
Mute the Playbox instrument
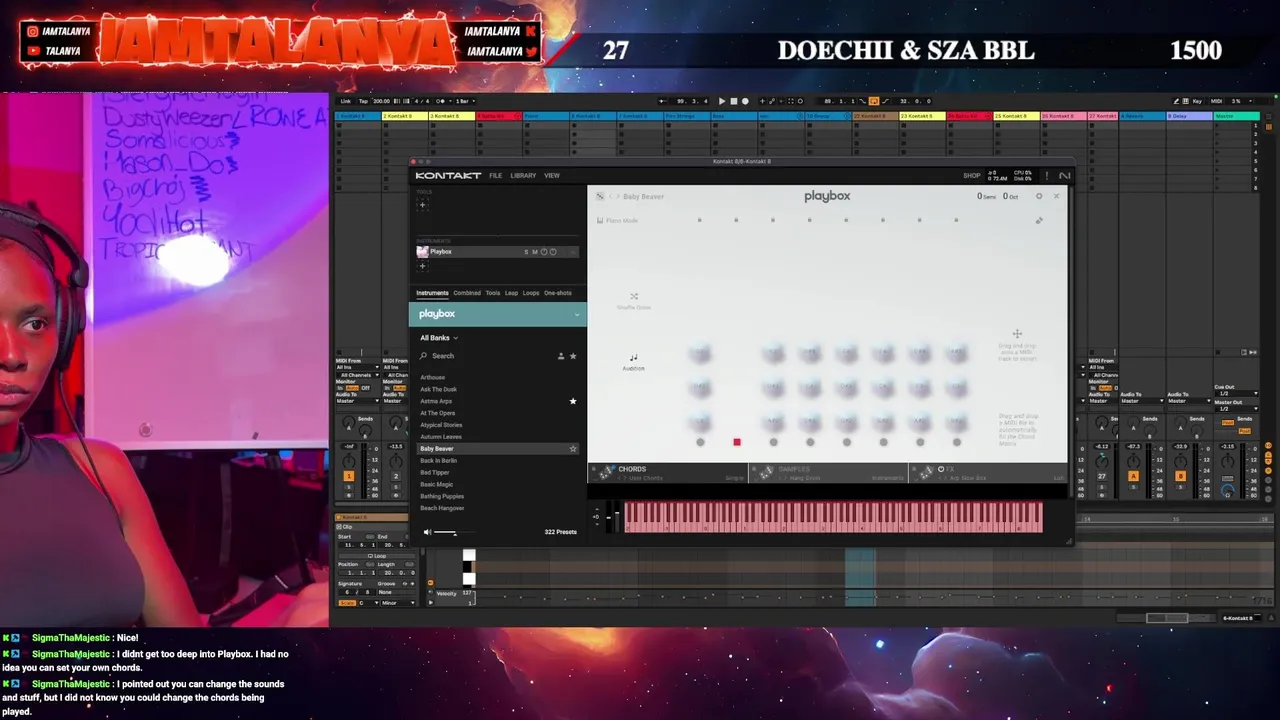pyautogui.click(x=535, y=252)
